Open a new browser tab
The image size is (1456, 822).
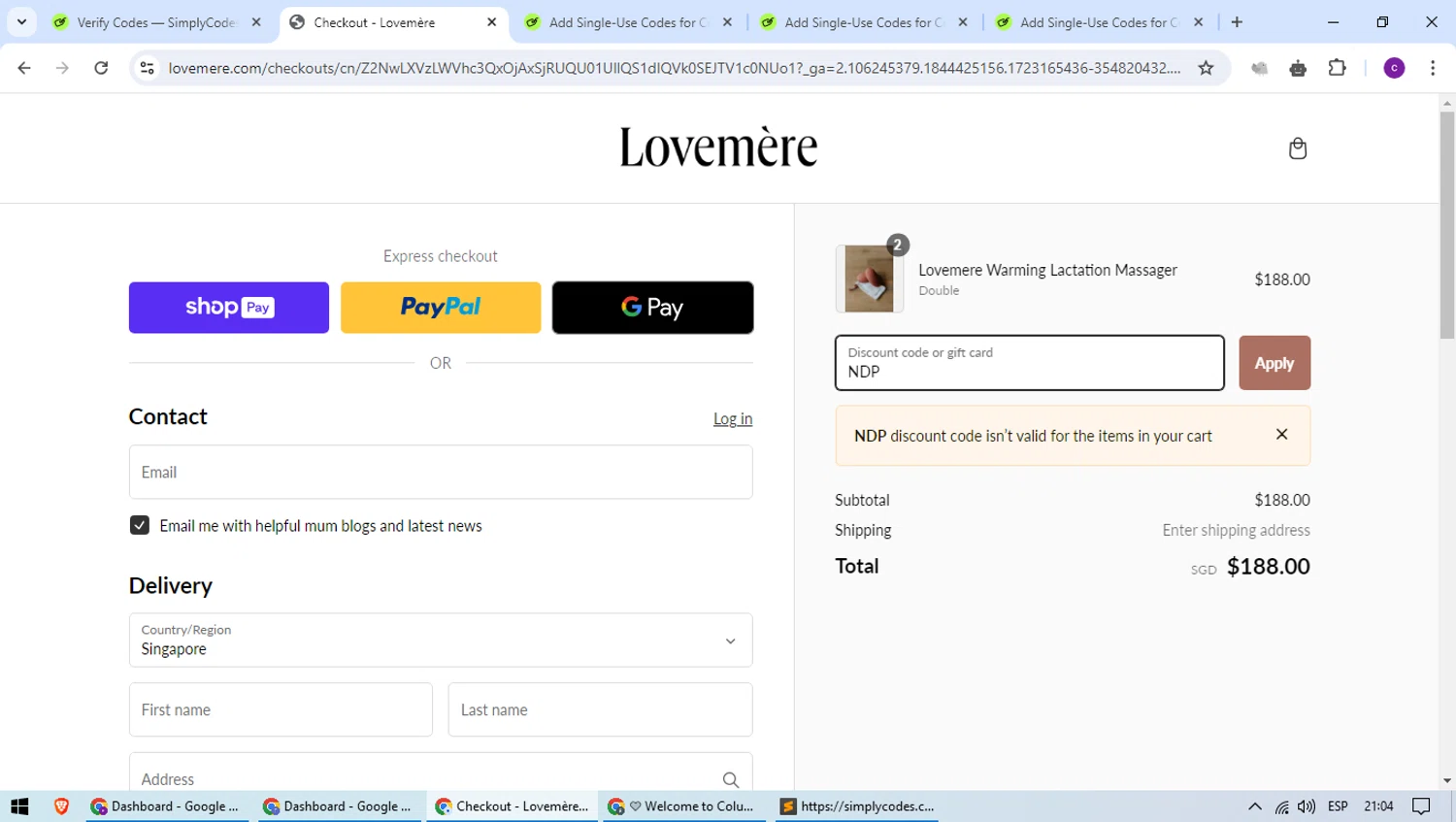pyautogui.click(x=1237, y=21)
